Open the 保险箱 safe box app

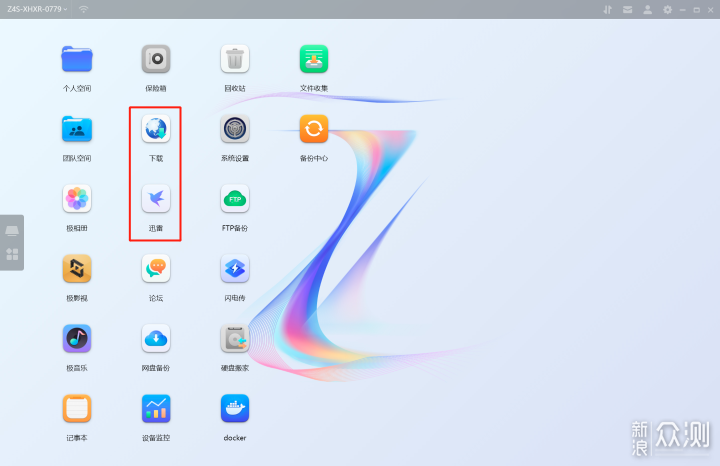[x=156, y=59]
